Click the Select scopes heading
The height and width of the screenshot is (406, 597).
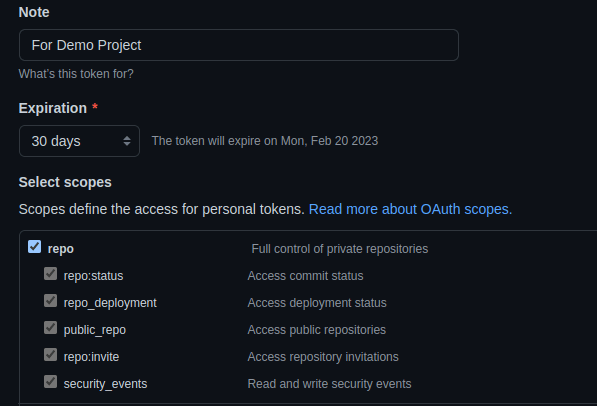click(x=65, y=182)
